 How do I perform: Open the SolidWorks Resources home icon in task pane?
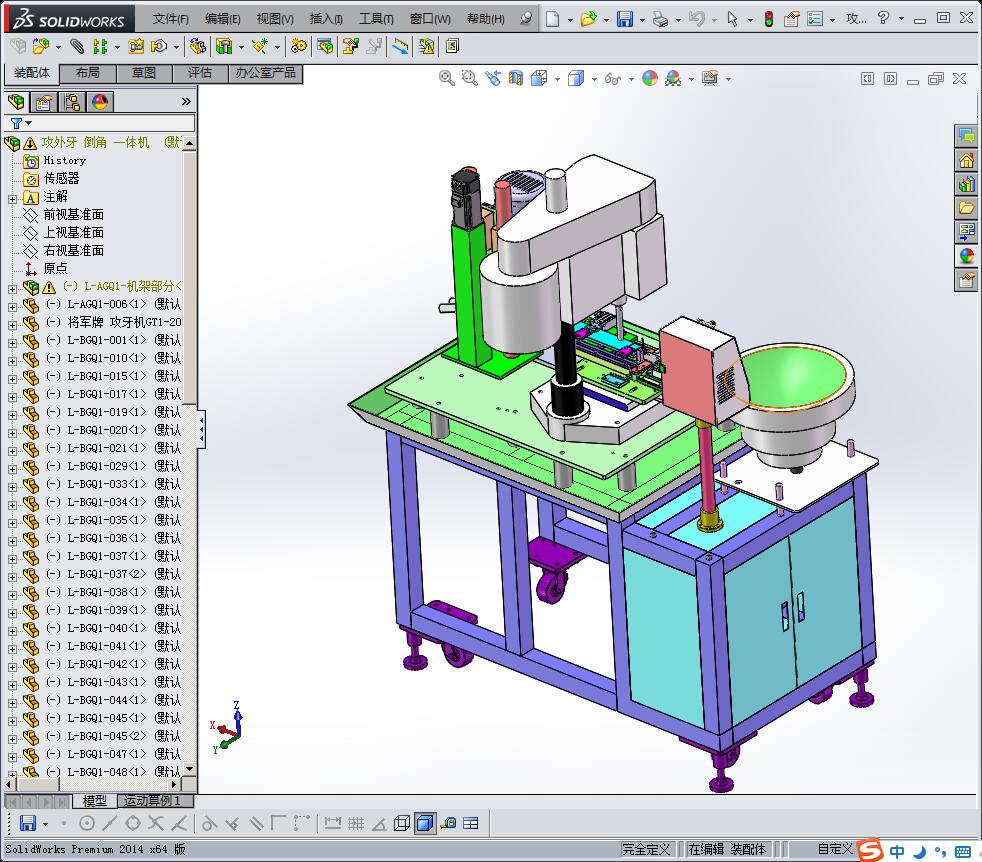click(x=966, y=160)
